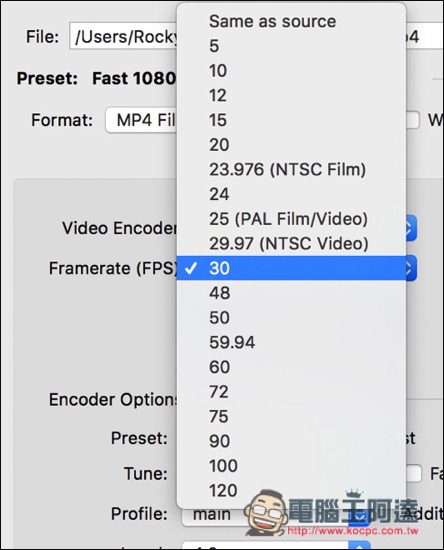Select the checked 30 fps entry
Image resolution: width=444 pixels, height=550 pixels.
291,268
